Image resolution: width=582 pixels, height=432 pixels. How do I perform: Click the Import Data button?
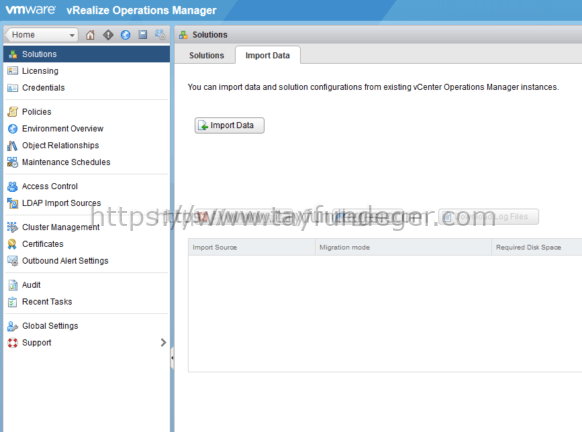tap(229, 125)
